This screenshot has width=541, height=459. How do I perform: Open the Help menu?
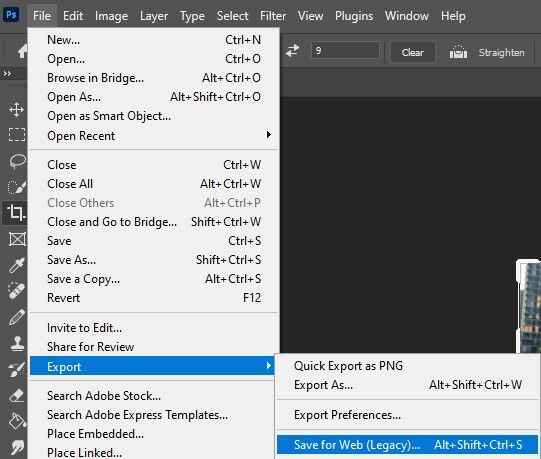[x=453, y=16]
